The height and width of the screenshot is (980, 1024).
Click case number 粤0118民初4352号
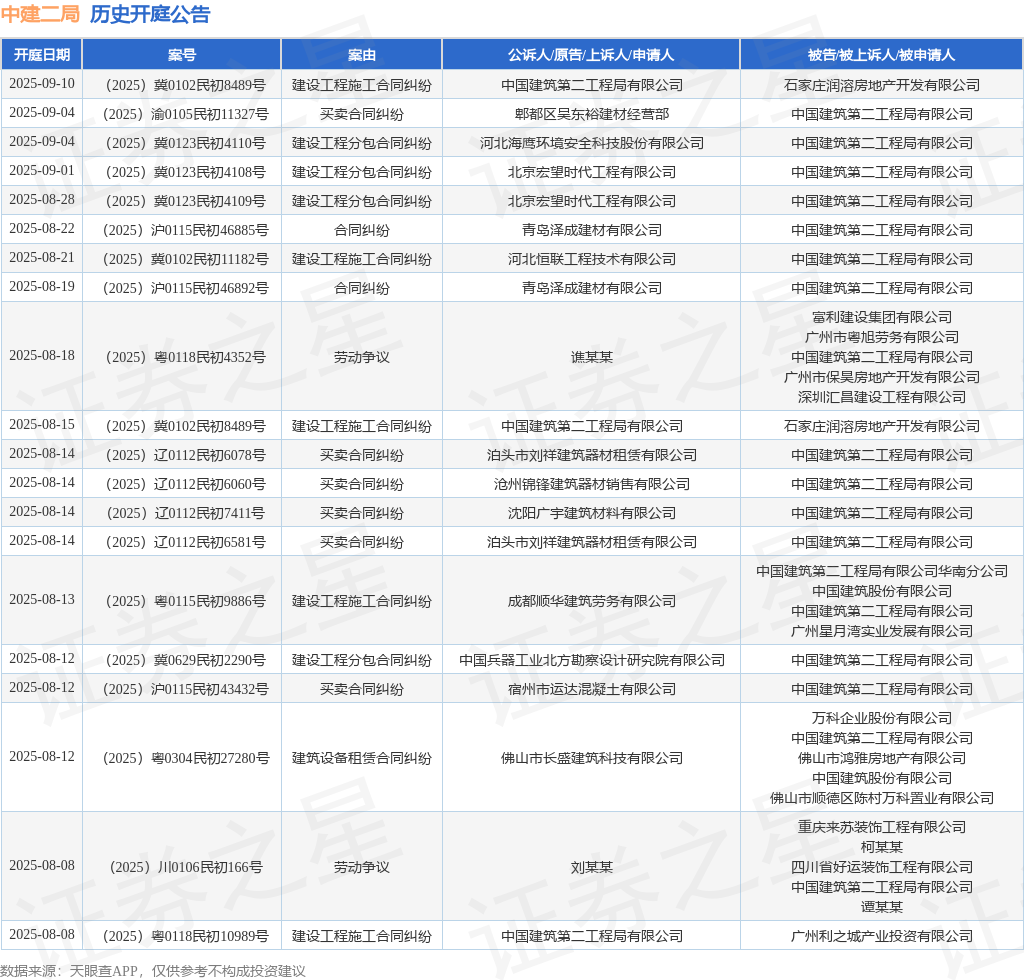tap(185, 357)
